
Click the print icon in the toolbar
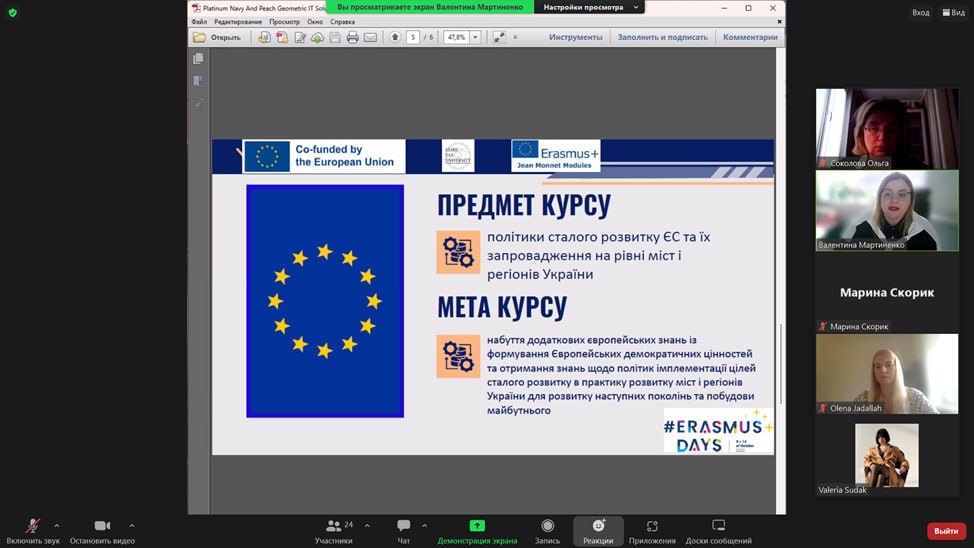pos(352,37)
